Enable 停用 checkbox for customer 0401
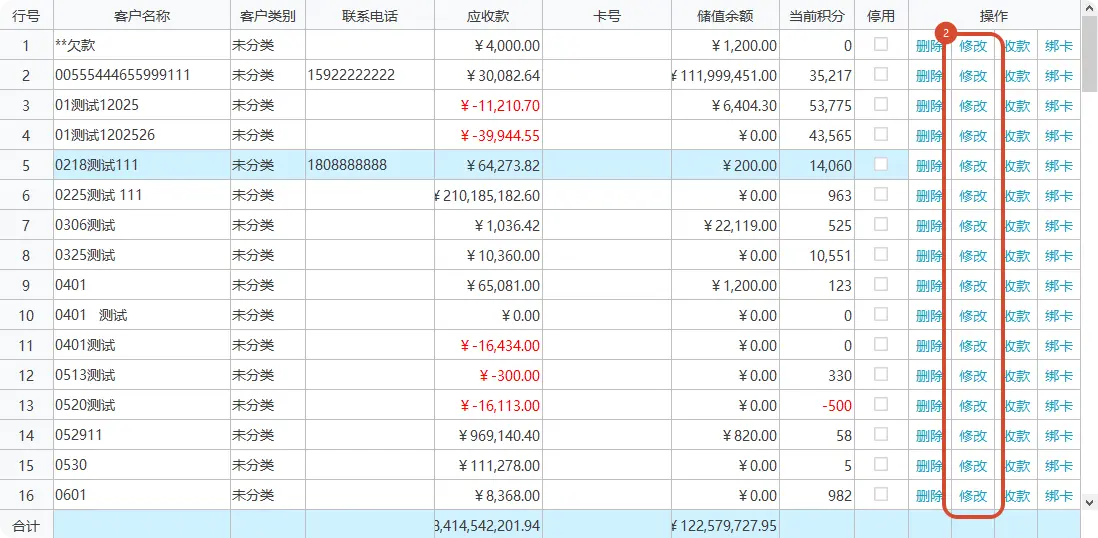 [x=881, y=284]
